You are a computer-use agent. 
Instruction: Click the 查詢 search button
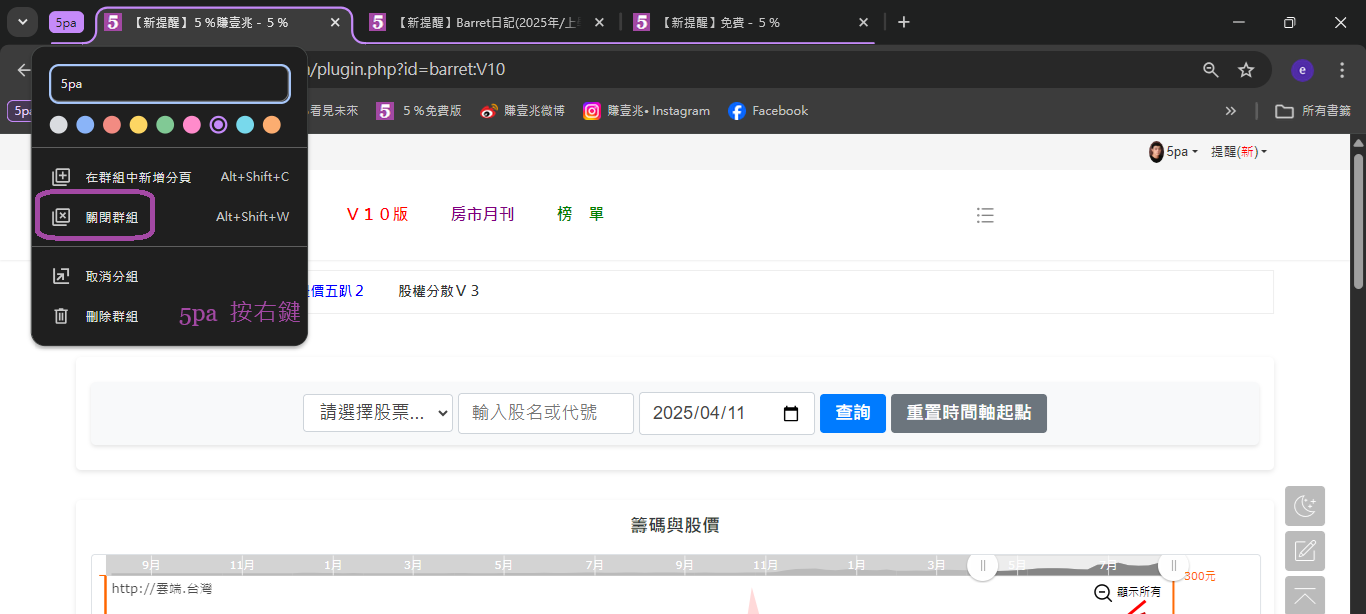tap(853, 413)
